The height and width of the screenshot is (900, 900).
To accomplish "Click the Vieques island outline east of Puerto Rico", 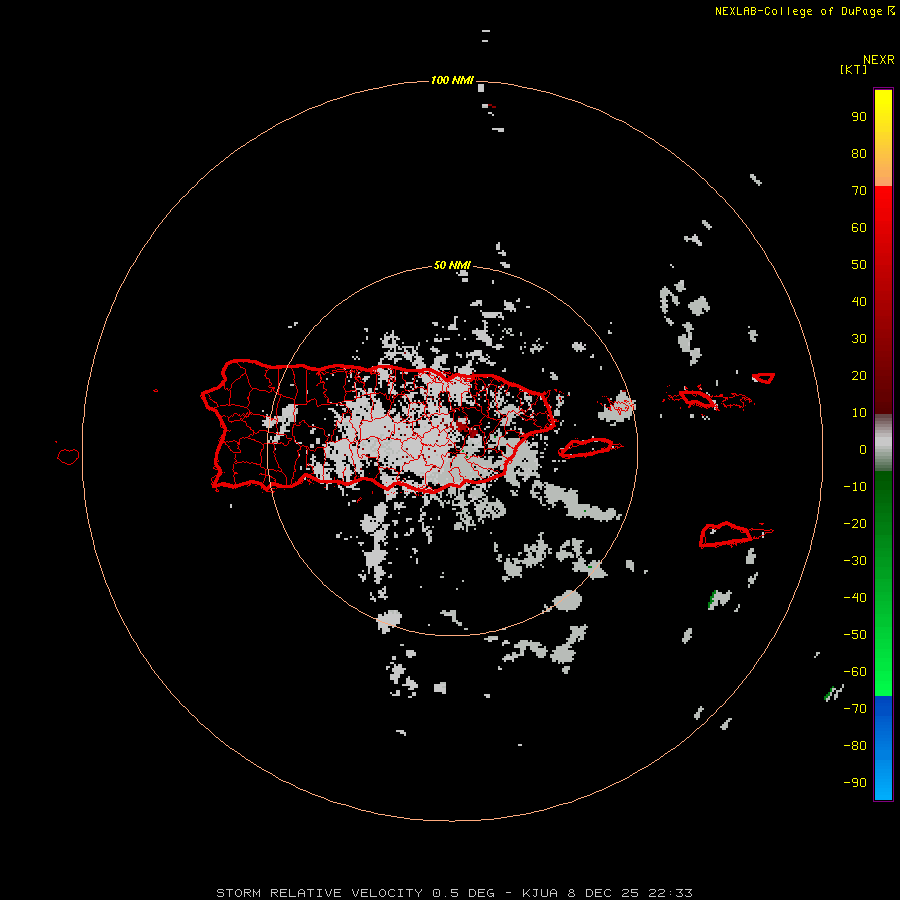I will pyautogui.click(x=587, y=448).
